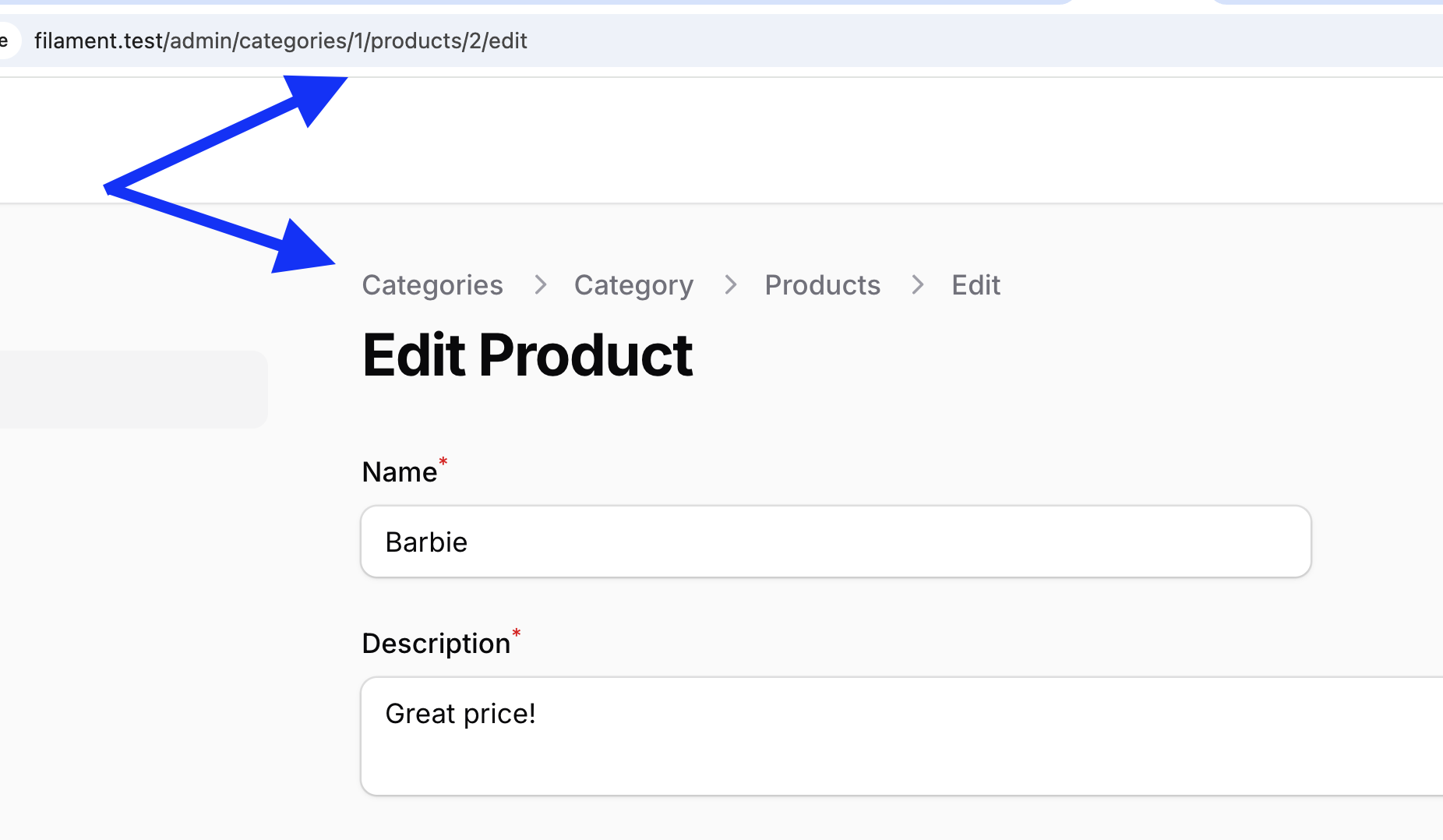Navigate to the Products breadcrumb
1443x840 pixels.
pyautogui.click(x=822, y=285)
